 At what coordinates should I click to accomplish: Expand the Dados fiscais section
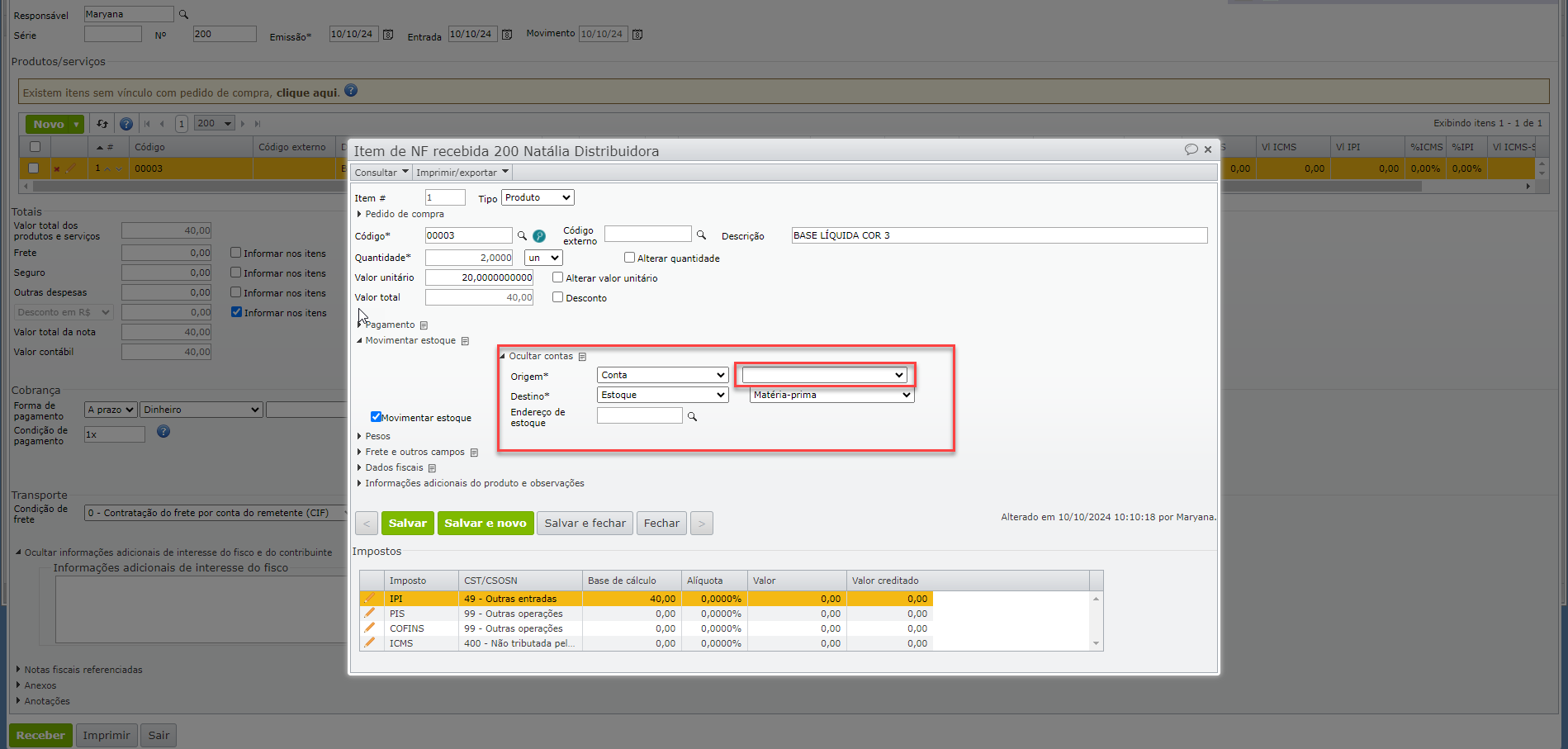(x=394, y=467)
